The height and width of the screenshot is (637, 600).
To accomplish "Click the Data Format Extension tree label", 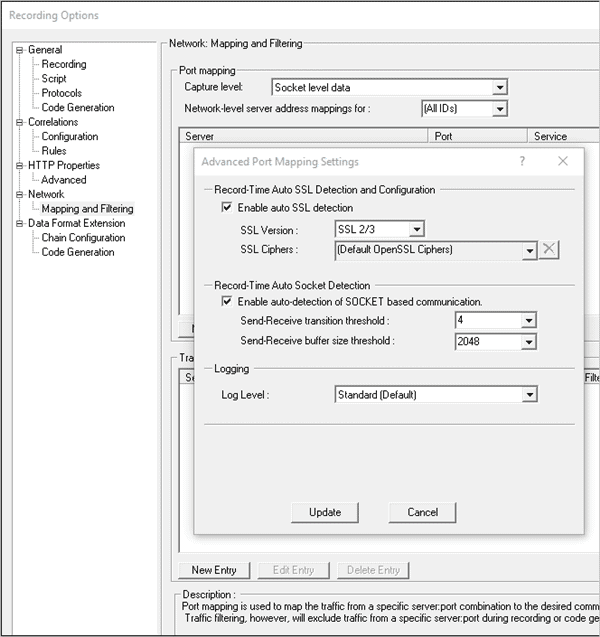I will click(x=76, y=223).
